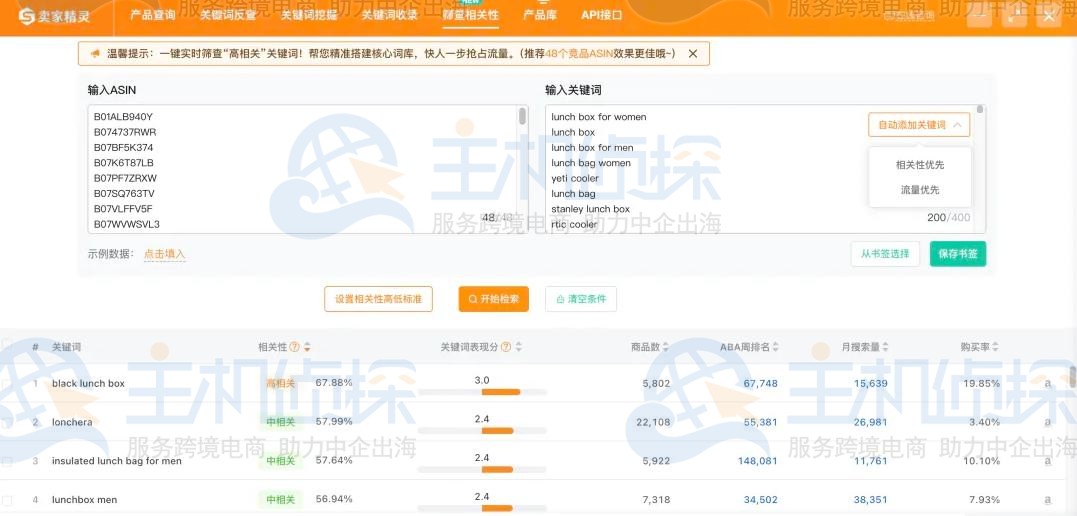Tick checkbox for insulated lunch bag for men
1077x516 pixels.
pos(7,461)
